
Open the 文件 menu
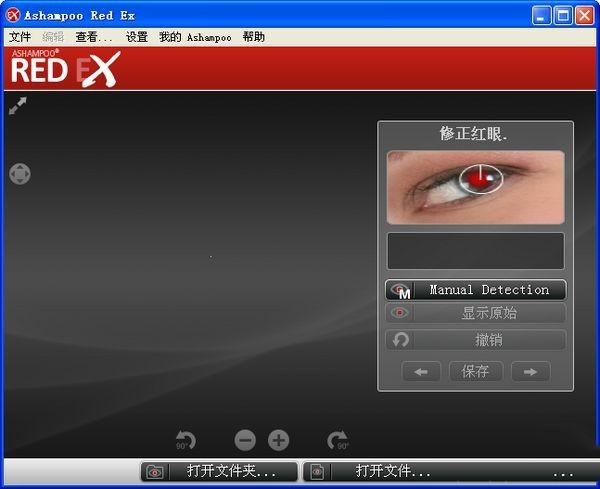20,37
